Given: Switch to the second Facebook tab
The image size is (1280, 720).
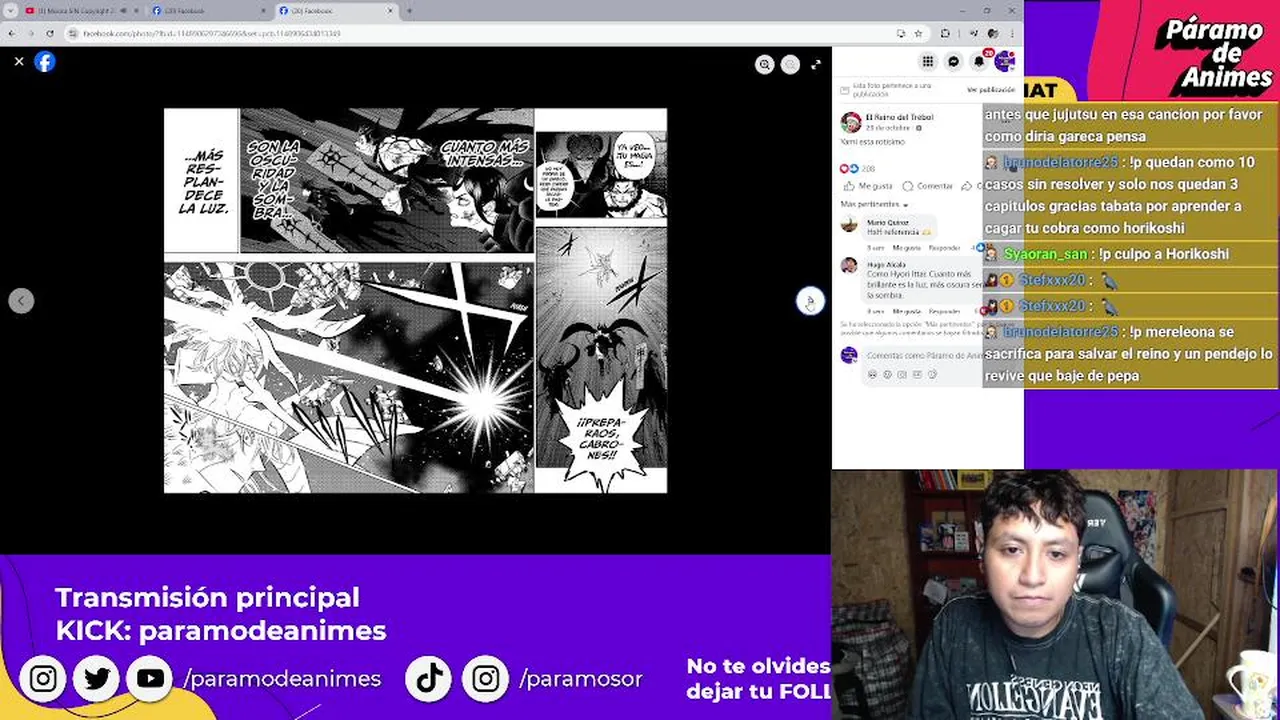Looking at the screenshot, I should click(x=210, y=11).
